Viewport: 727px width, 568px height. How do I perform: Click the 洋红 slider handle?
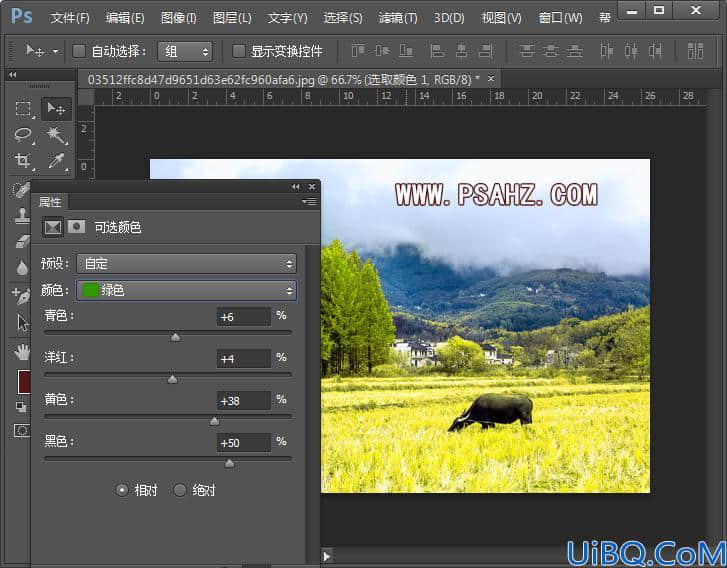(172, 379)
